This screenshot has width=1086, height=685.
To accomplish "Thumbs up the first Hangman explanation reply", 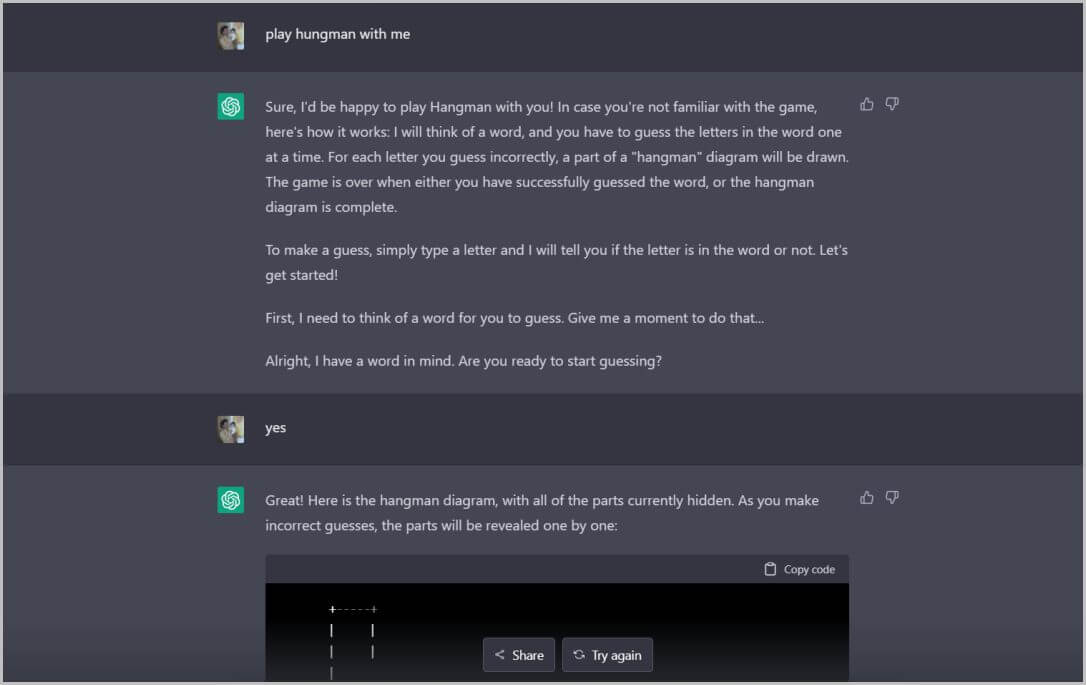I will tap(866, 104).
